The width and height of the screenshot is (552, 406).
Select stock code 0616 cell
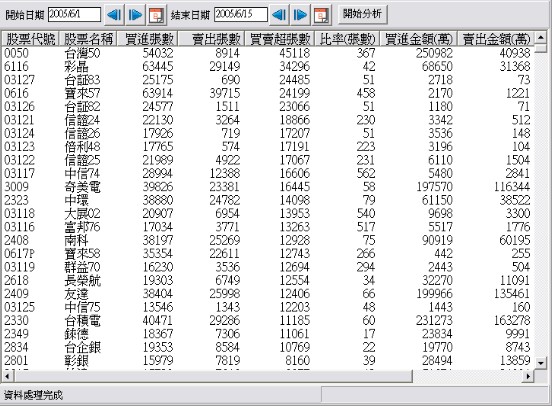coord(16,93)
